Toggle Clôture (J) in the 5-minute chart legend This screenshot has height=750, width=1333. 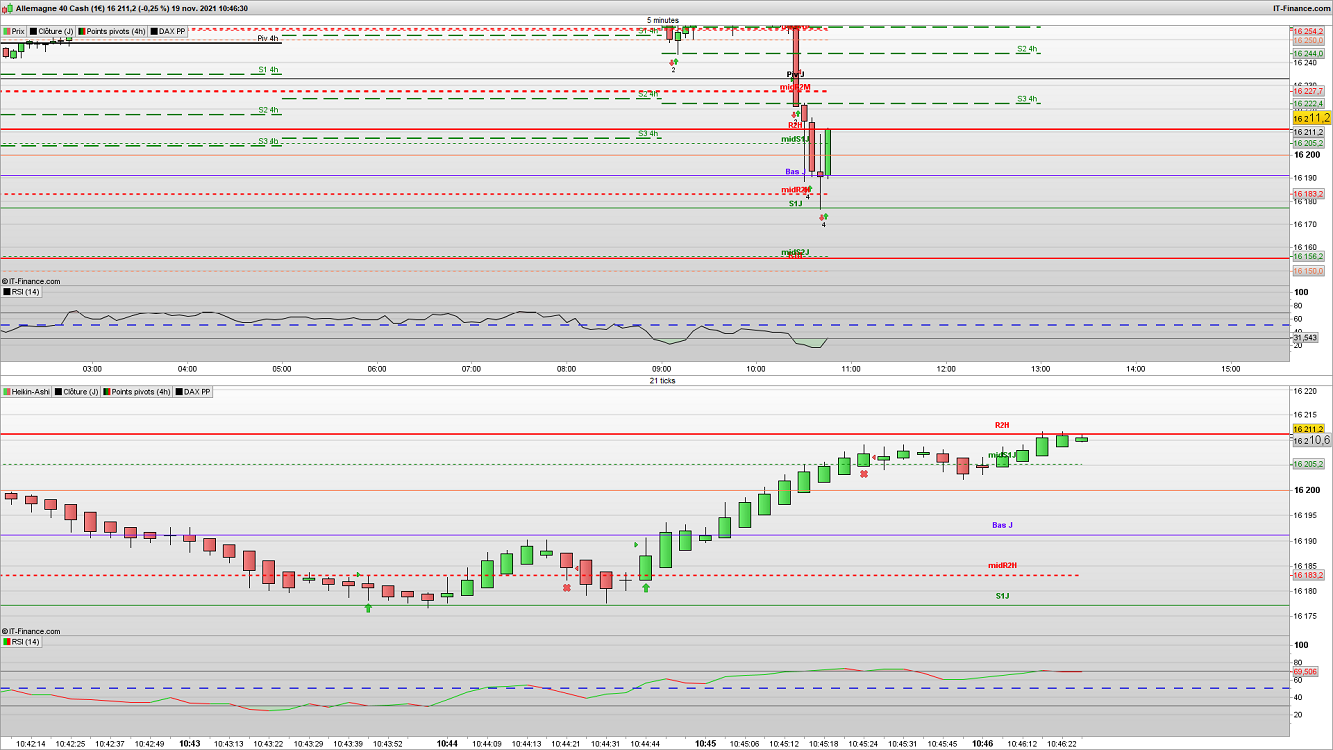[x=52, y=31]
